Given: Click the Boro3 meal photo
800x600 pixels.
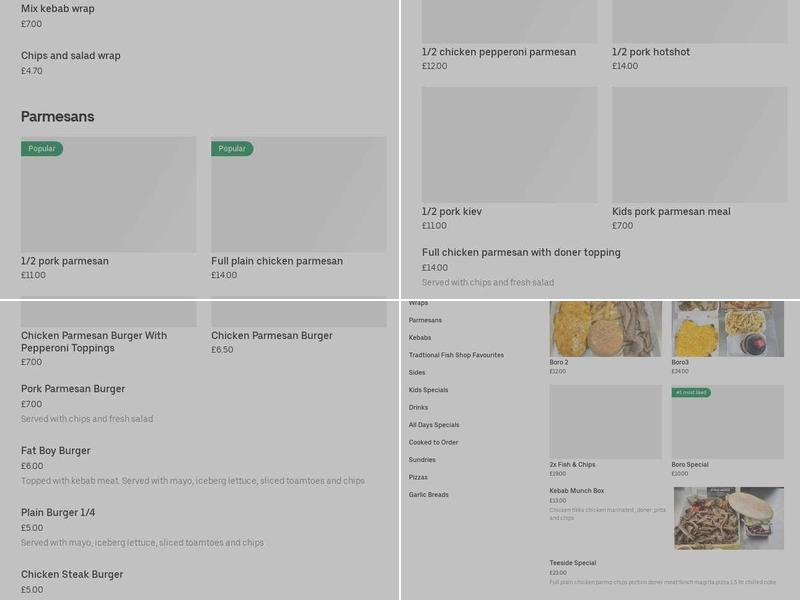Looking at the screenshot, I should pyautogui.click(x=727, y=328).
